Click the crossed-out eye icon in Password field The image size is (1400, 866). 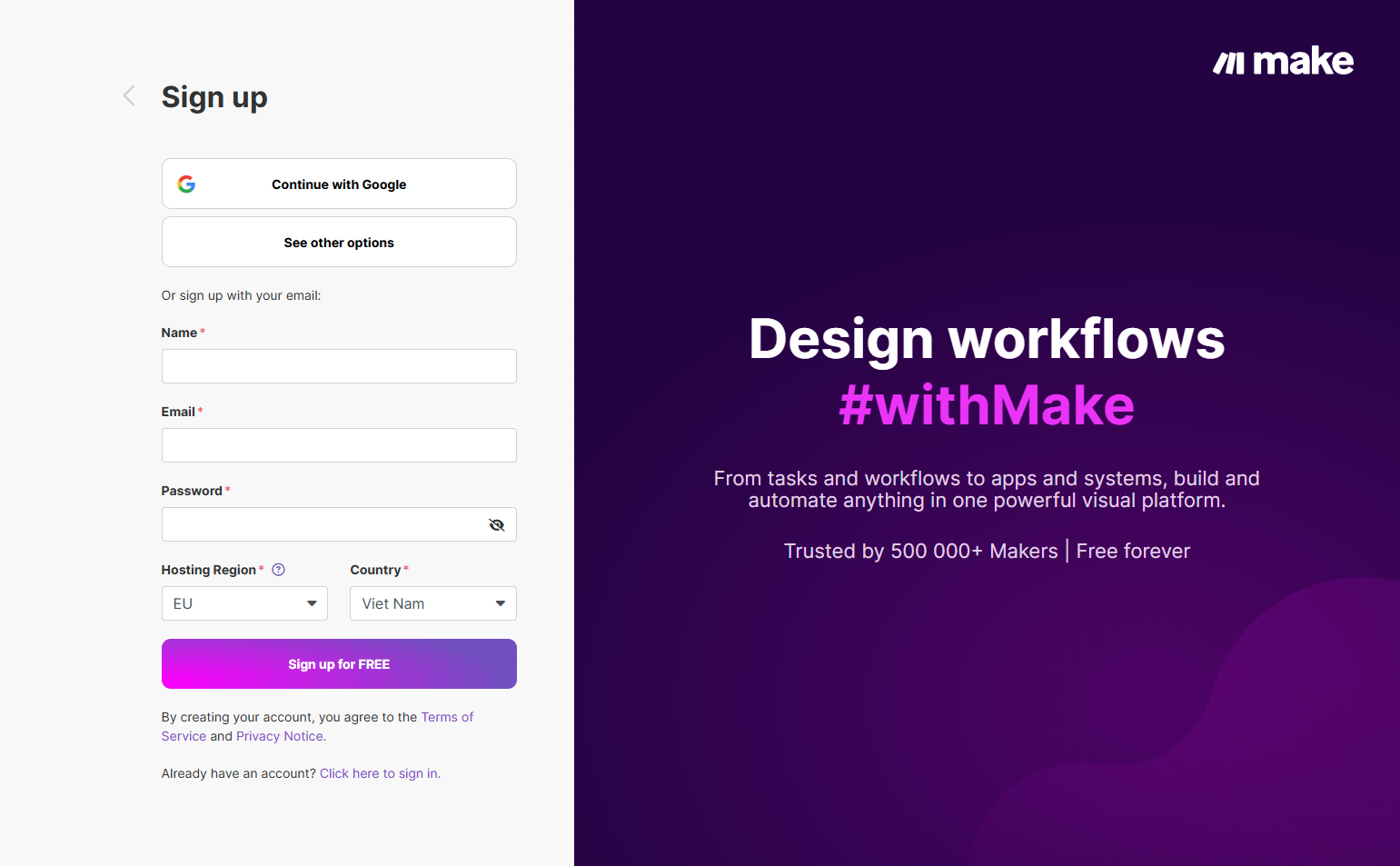[496, 524]
